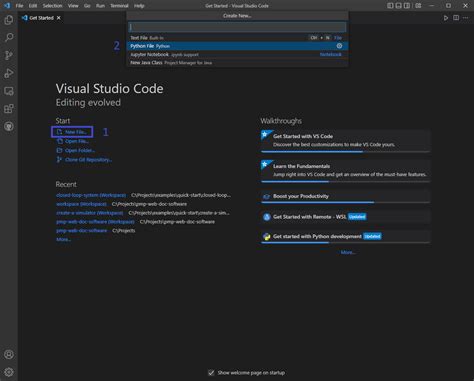Open the Manage gear icon
The width and height of the screenshot is (474, 381).
pos(9,372)
